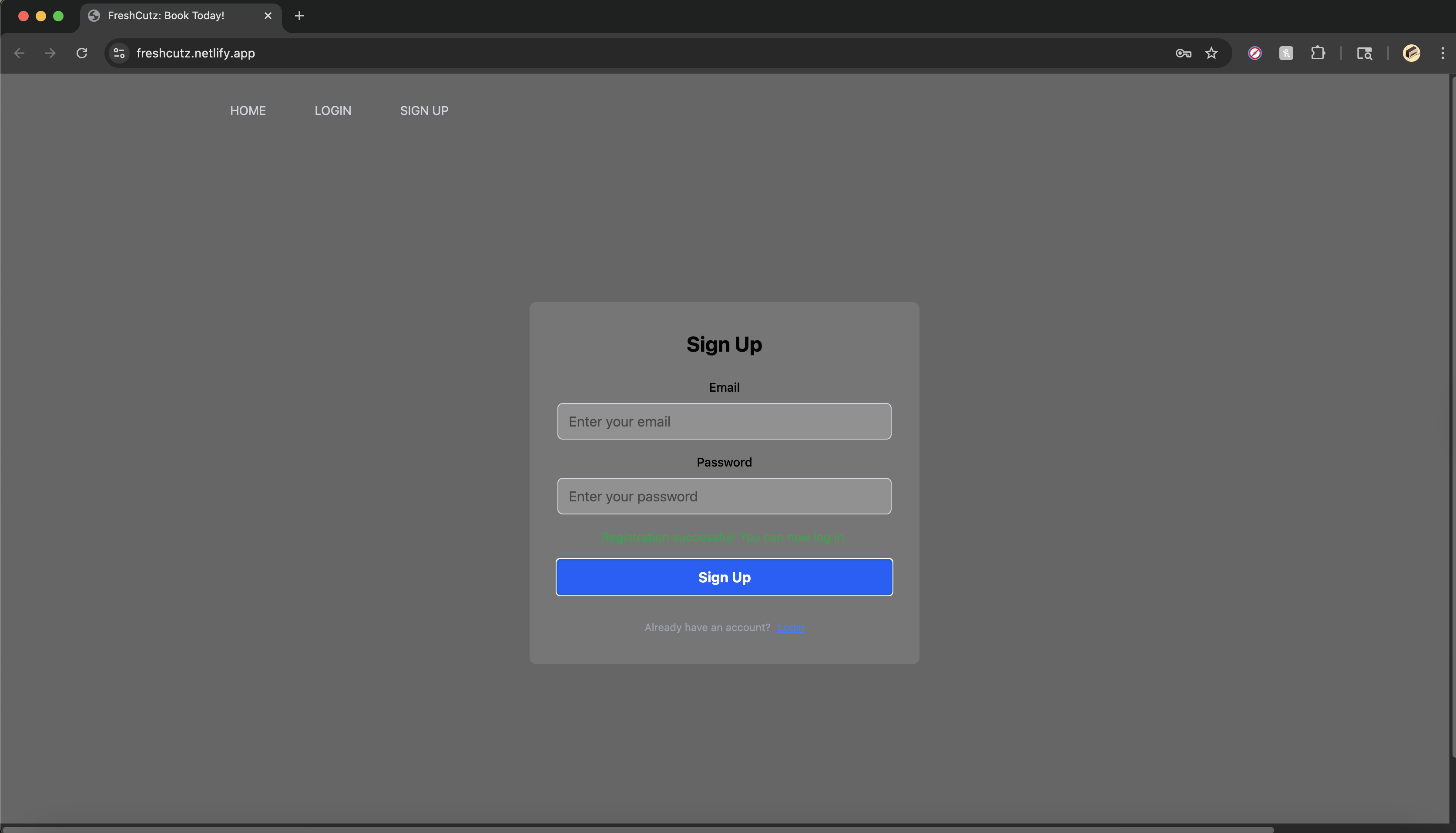1456x833 pixels.
Task: Open the password manager key icon
Action: [1183, 53]
